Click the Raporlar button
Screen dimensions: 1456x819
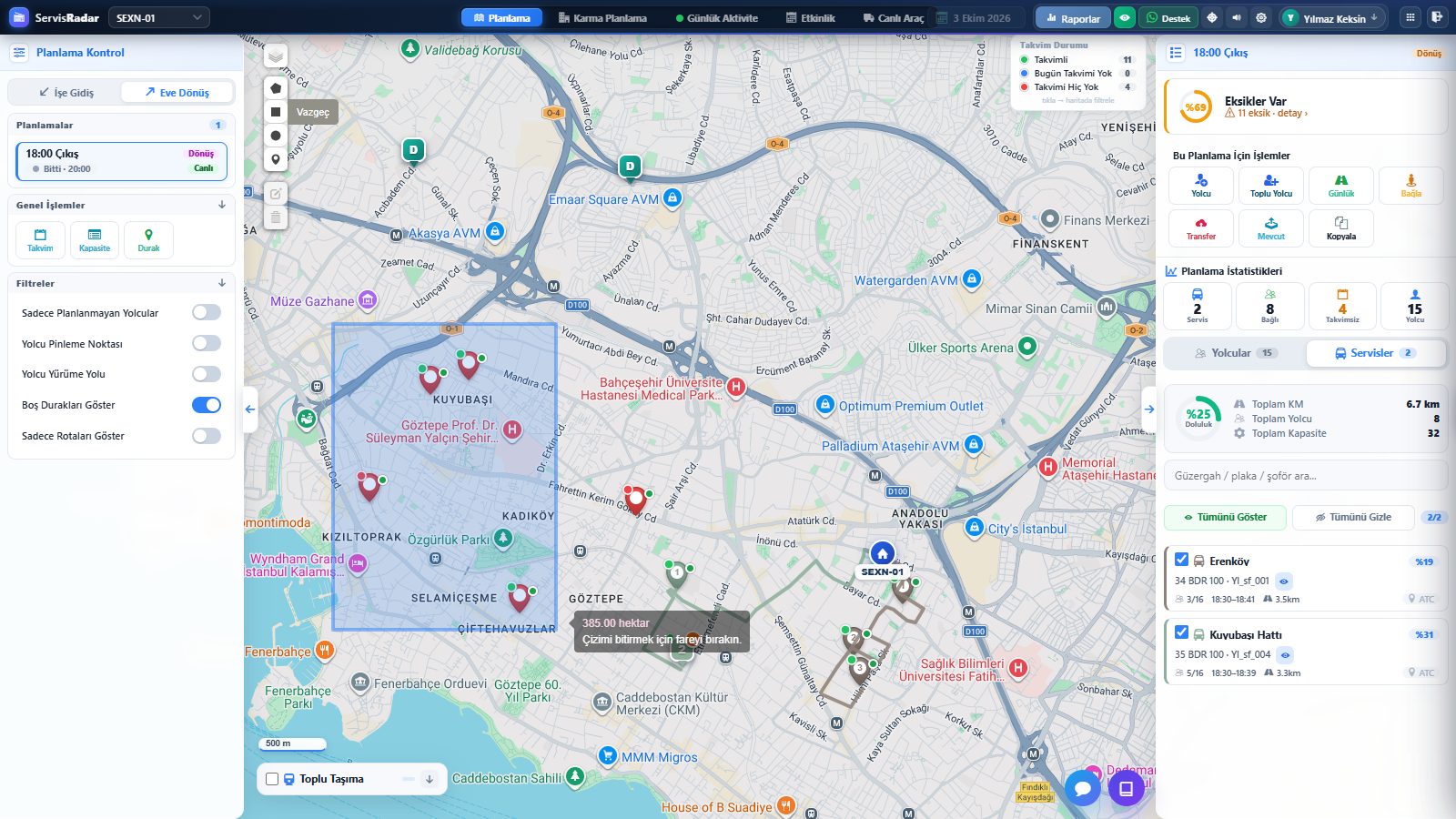click(1073, 18)
